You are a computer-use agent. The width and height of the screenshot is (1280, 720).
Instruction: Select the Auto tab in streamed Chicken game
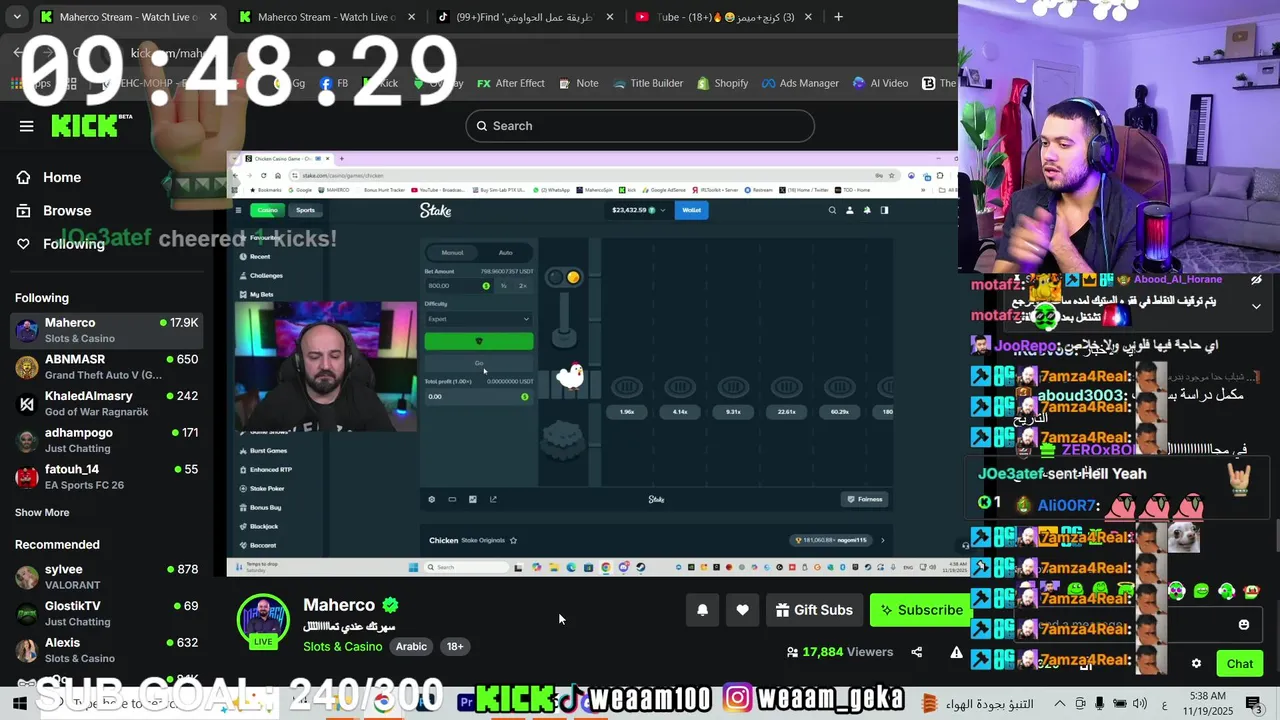click(505, 252)
